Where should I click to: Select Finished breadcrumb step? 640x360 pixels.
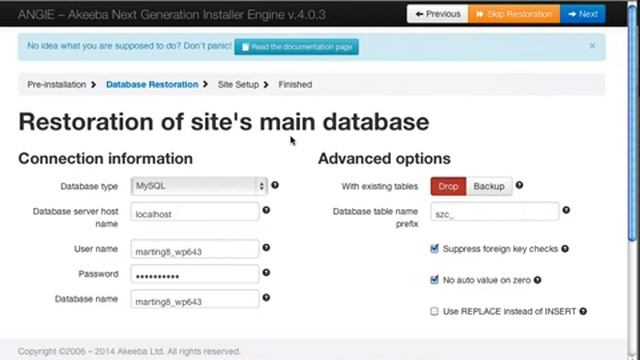point(295,84)
